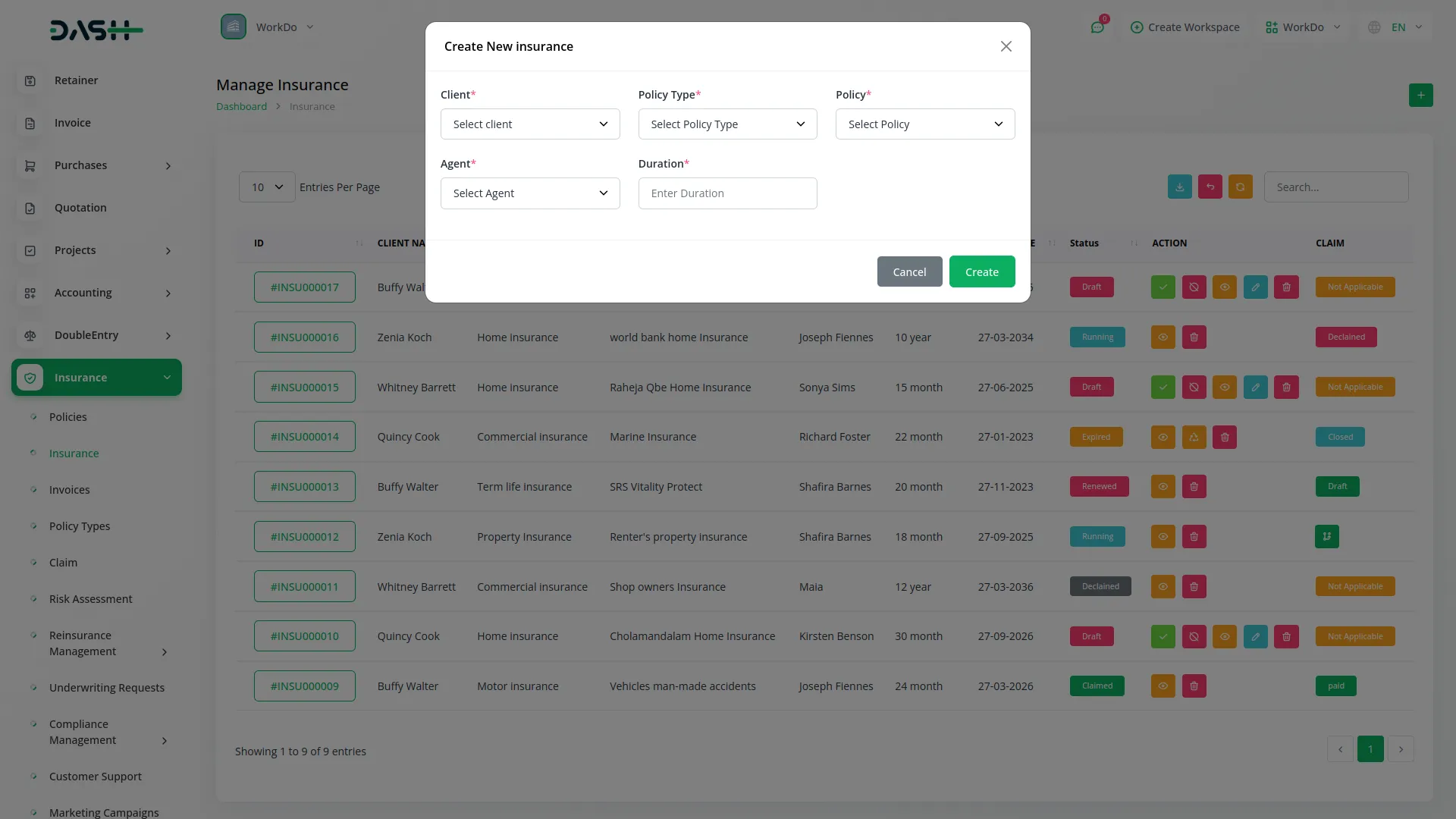Click the yellow refresh icon beside search
Viewport: 1456px width, 819px height.
(x=1240, y=187)
